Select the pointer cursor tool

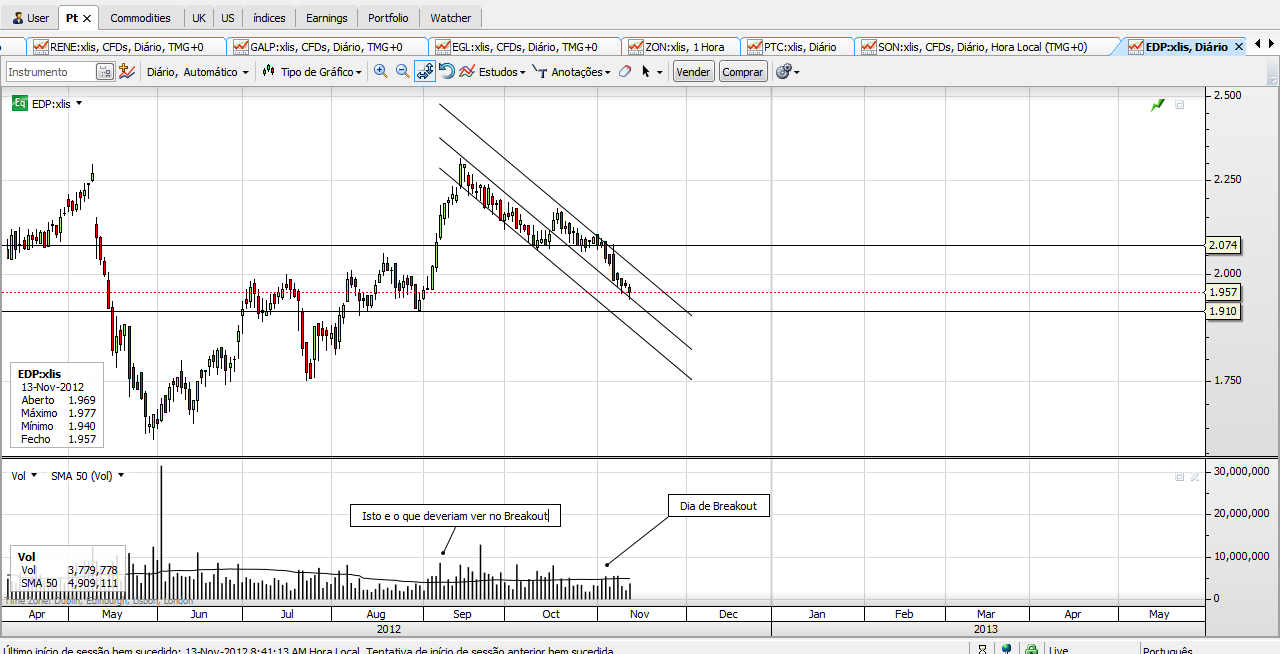tap(646, 71)
